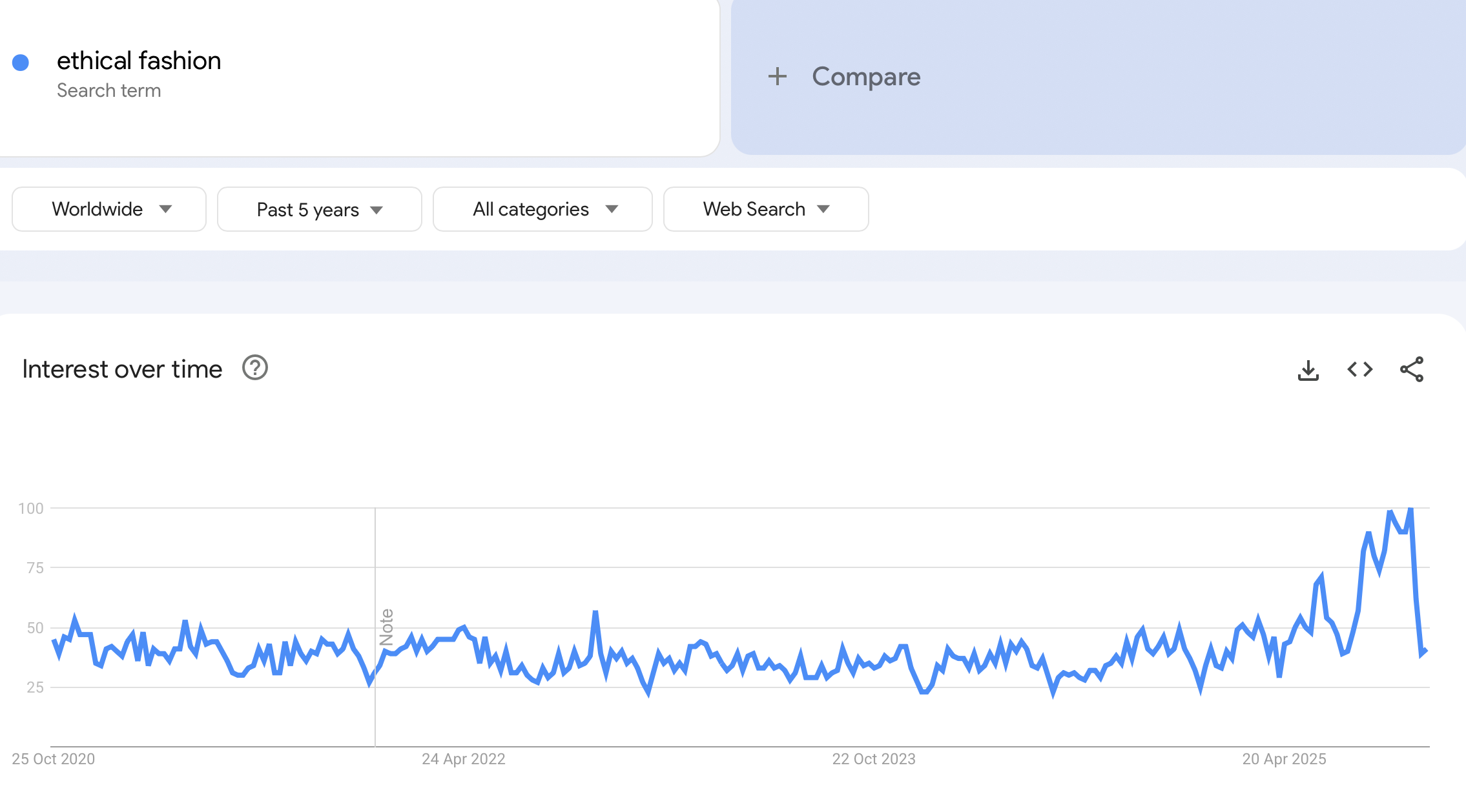Click the Interest over time heading
This screenshot has height=812, width=1466.
pyautogui.click(x=121, y=369)
